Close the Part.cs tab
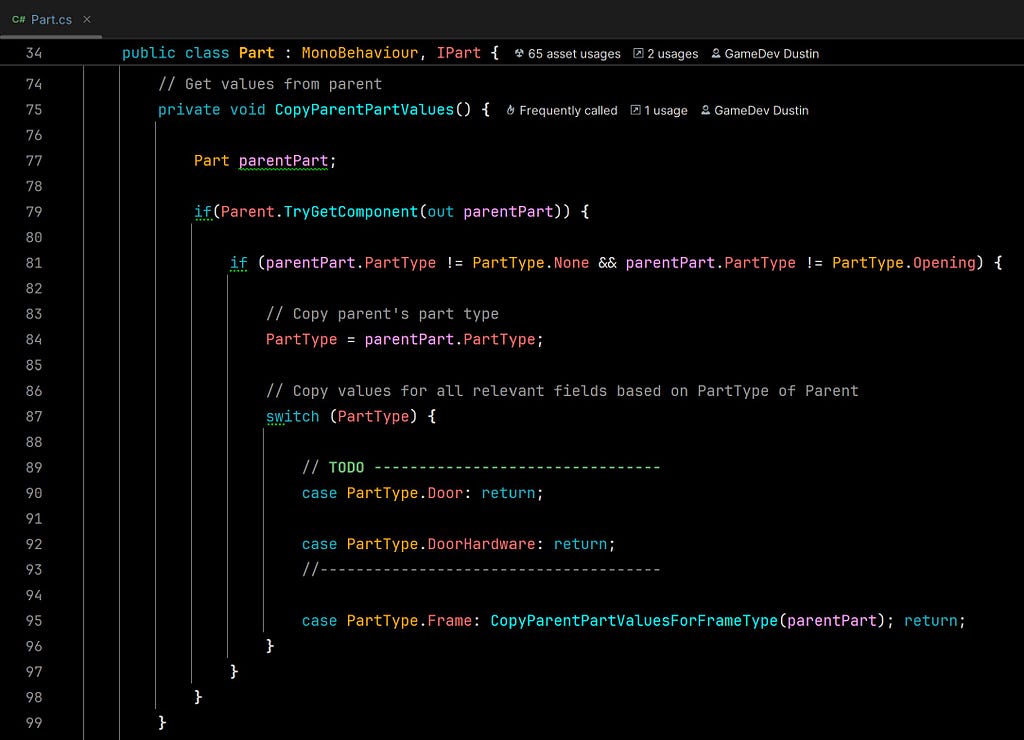The width and height of the screenshot is (1024, 740). 87,20
